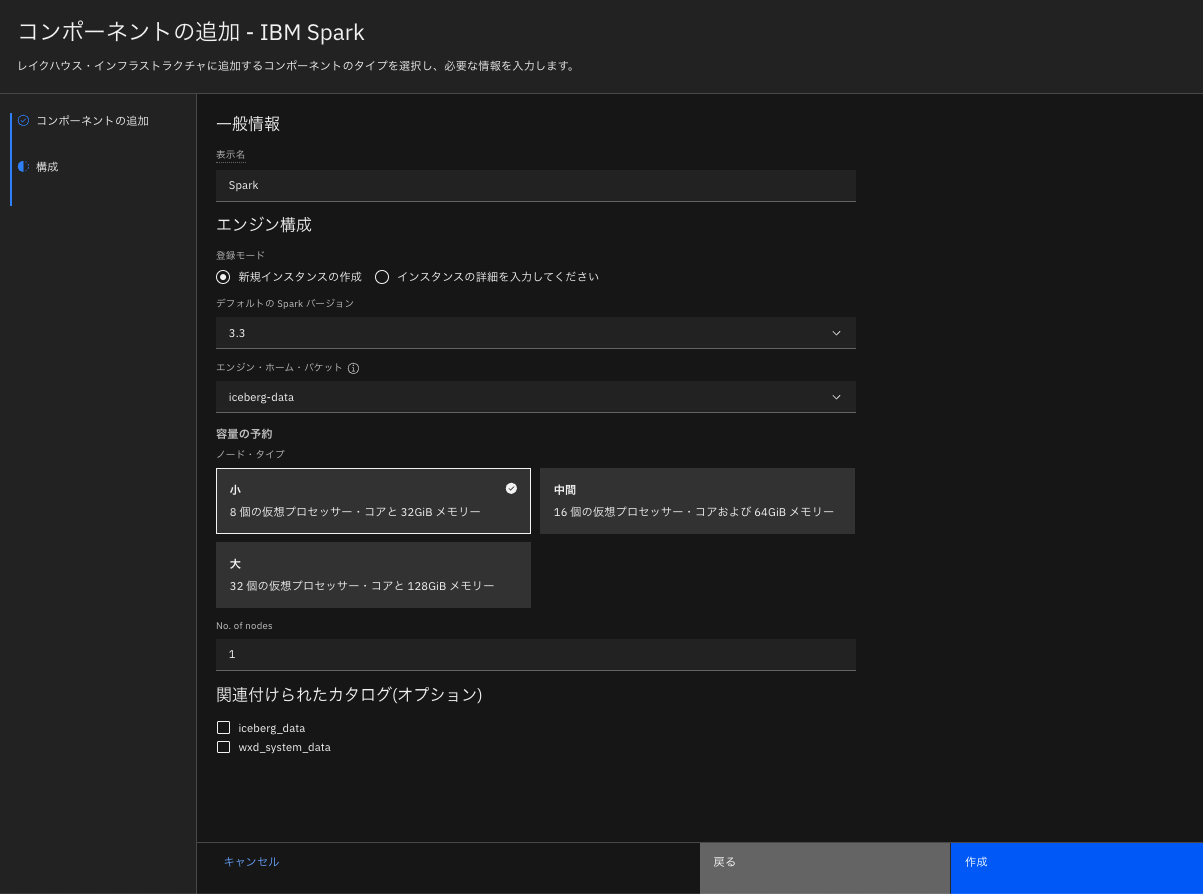Click the info icon beside エンジン・ホーム・バケット
1203x894 pixels.
click(353, 368)
